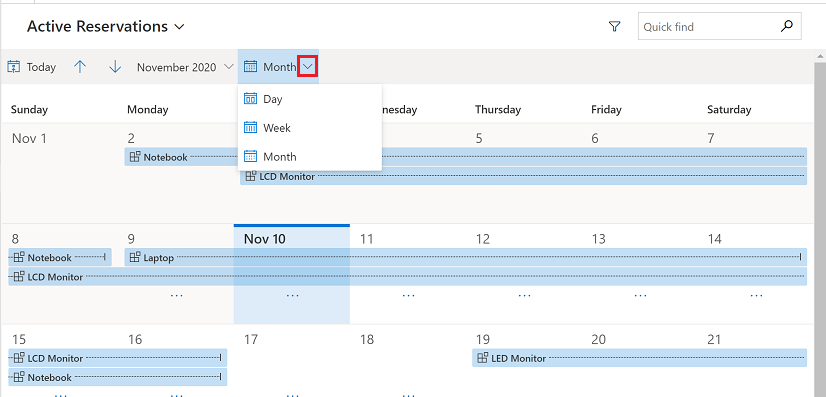The height and width of the screenshot is (397, 826).
Task: Choose Month from the view menu
Action: point(310,156)
